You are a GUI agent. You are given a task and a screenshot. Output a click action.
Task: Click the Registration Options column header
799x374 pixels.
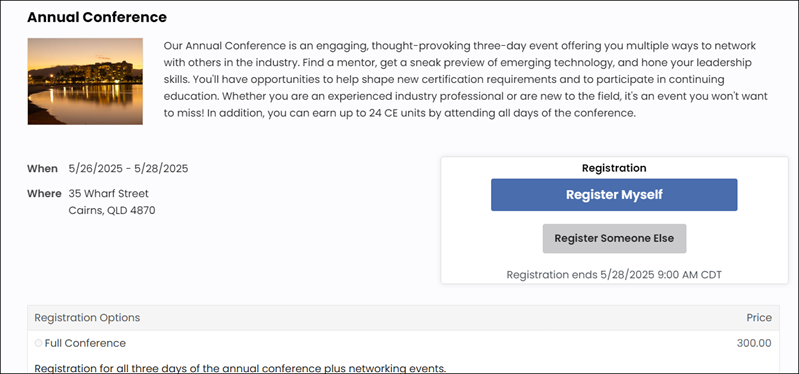[87, 318]
